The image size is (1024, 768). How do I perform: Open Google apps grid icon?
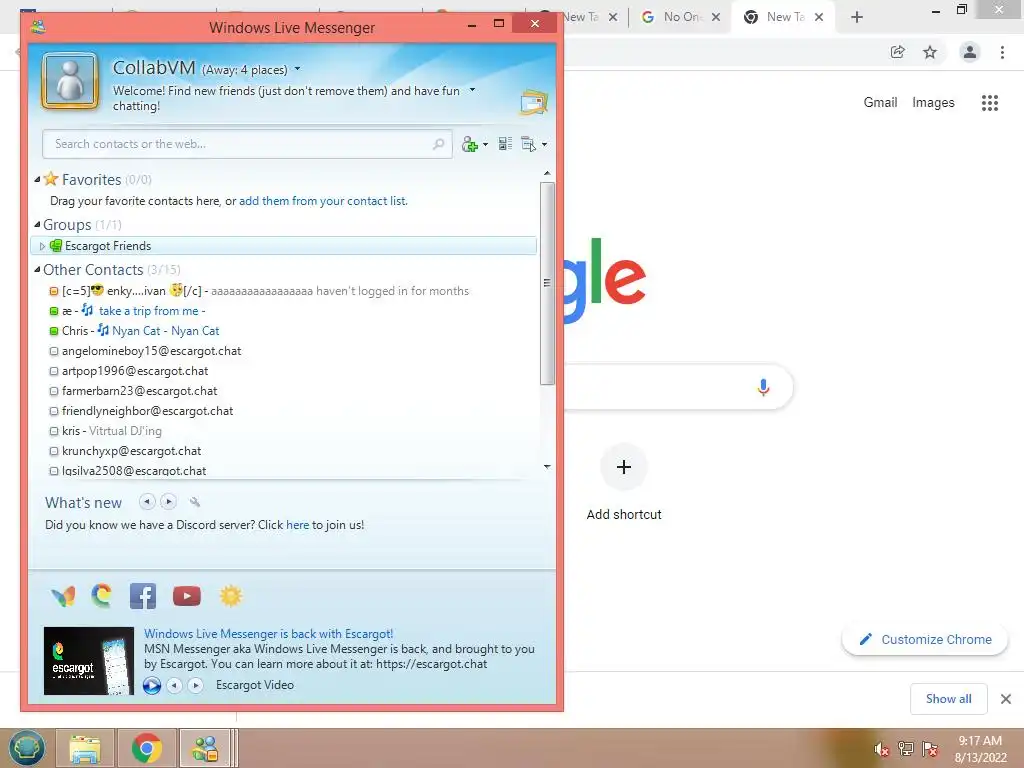tap(990, 103)
